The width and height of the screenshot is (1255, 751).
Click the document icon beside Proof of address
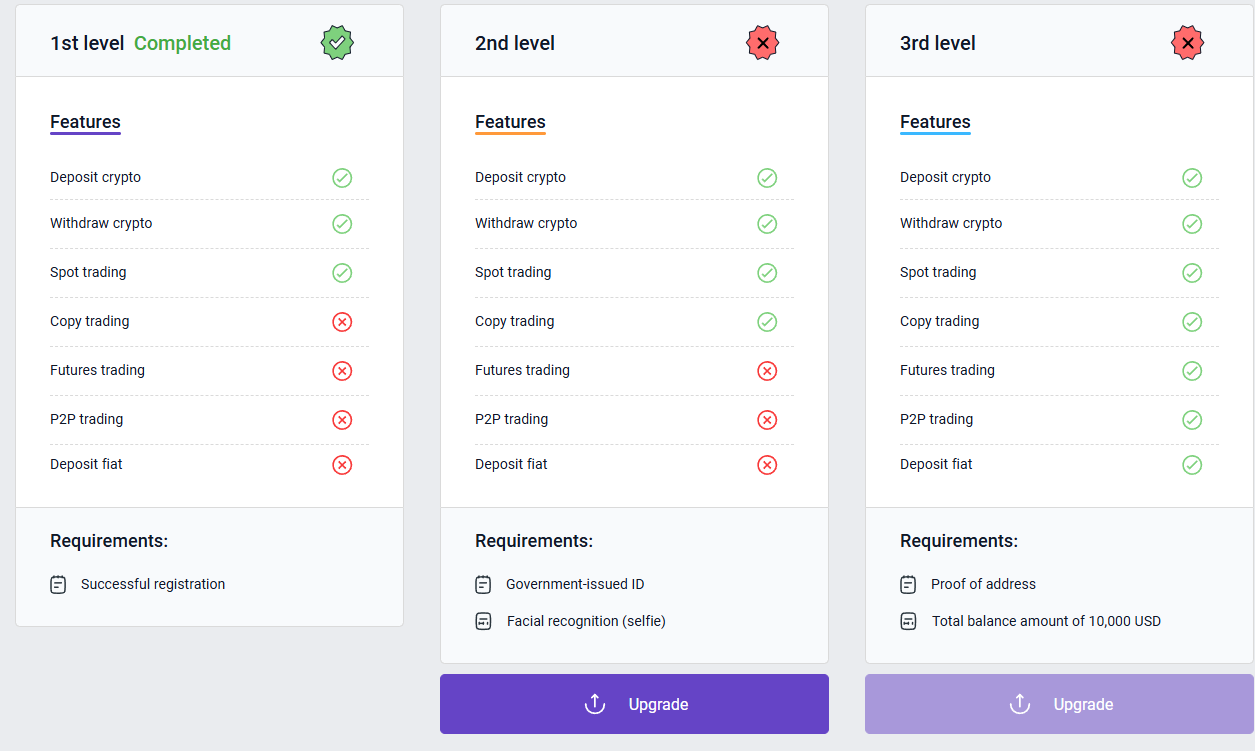pos(908,584)
